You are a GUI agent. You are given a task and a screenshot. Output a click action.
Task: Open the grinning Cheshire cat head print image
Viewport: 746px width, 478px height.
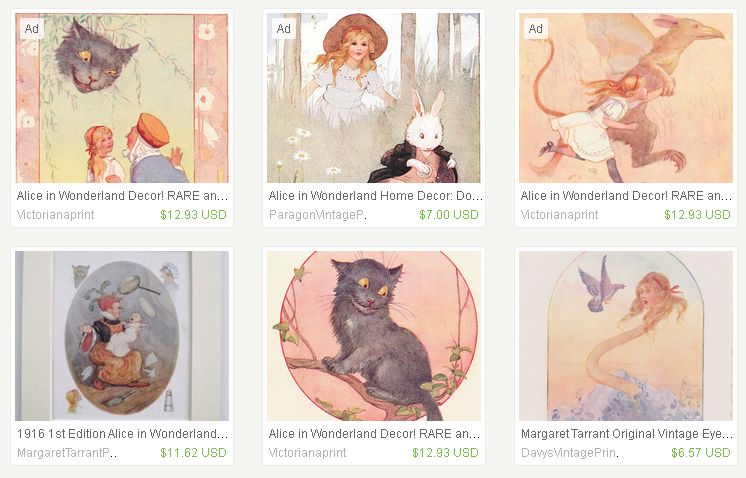click(x=122, y=98)
